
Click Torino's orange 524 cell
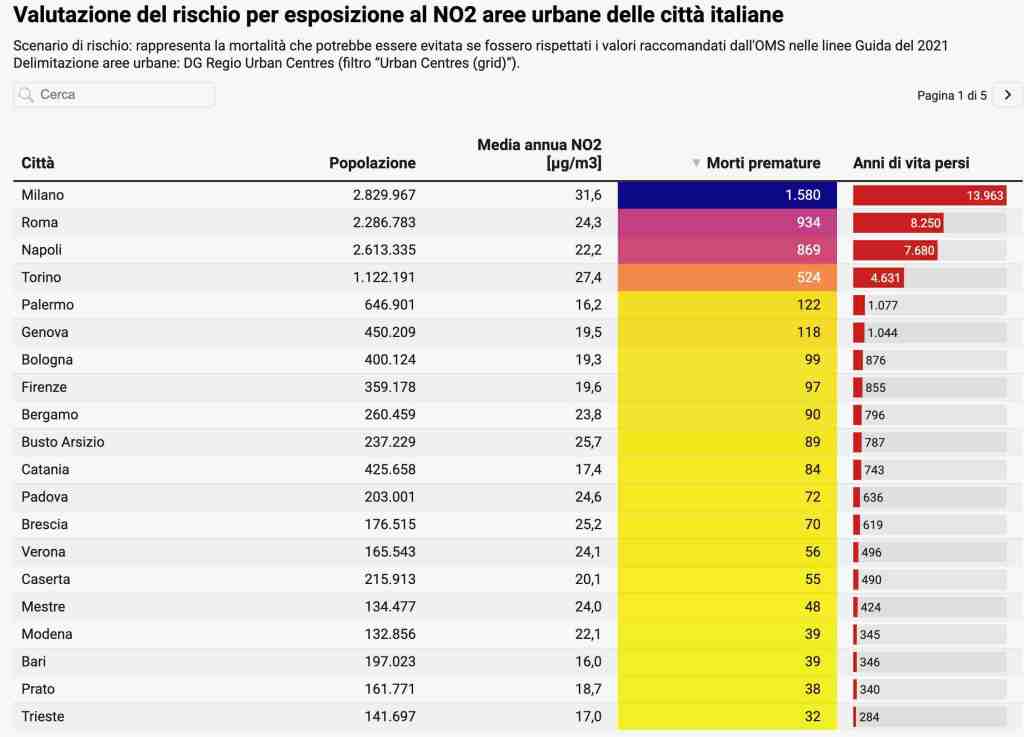point(727,277)
